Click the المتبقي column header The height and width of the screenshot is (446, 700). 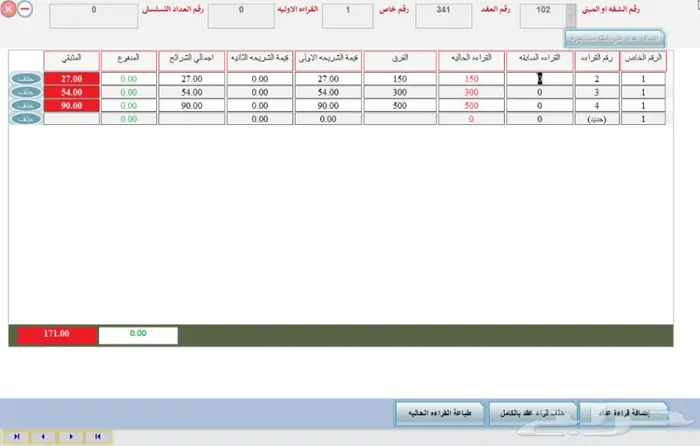coord(71,61)
